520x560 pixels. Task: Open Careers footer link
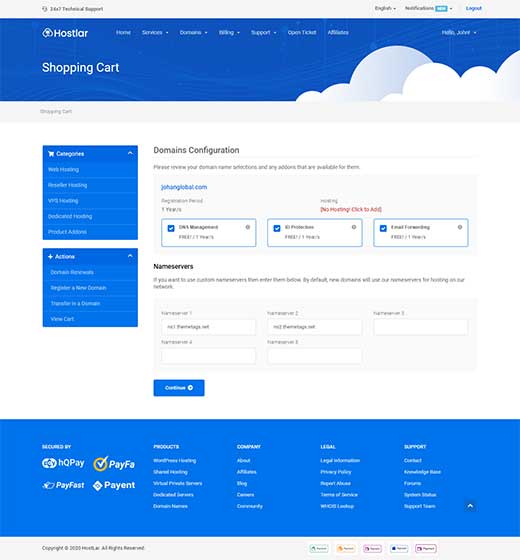pyautogui.click(x=245, y=495)
